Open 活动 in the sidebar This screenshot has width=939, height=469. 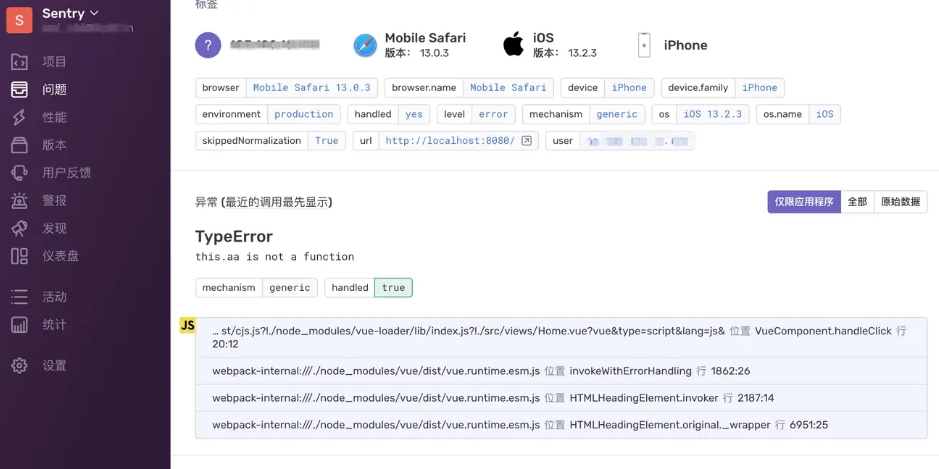(54, 297)
